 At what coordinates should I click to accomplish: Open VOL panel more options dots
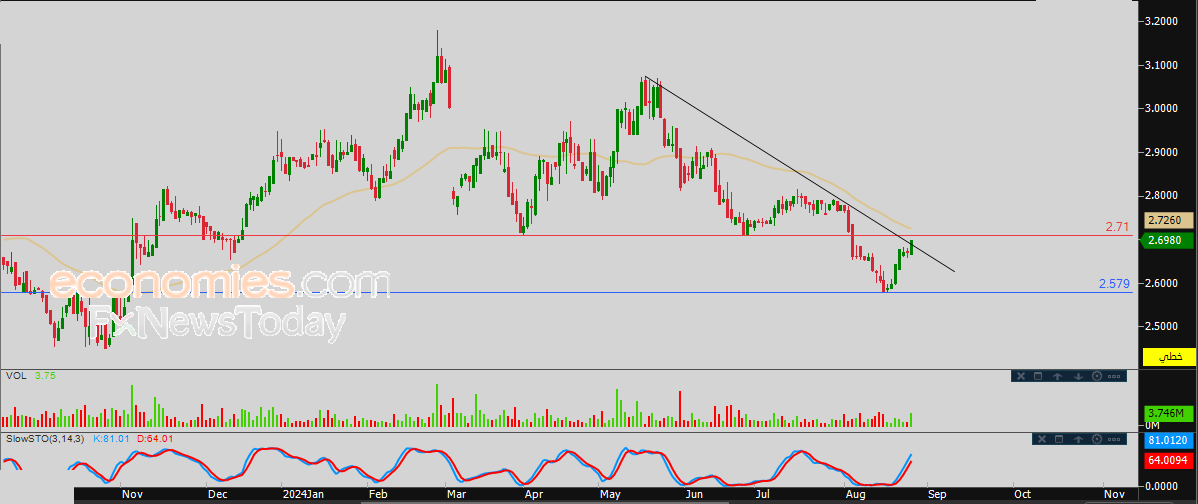1114,376
